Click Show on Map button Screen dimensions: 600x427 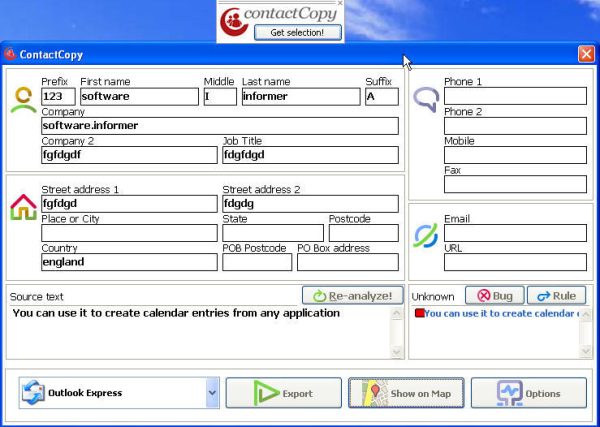407,393
